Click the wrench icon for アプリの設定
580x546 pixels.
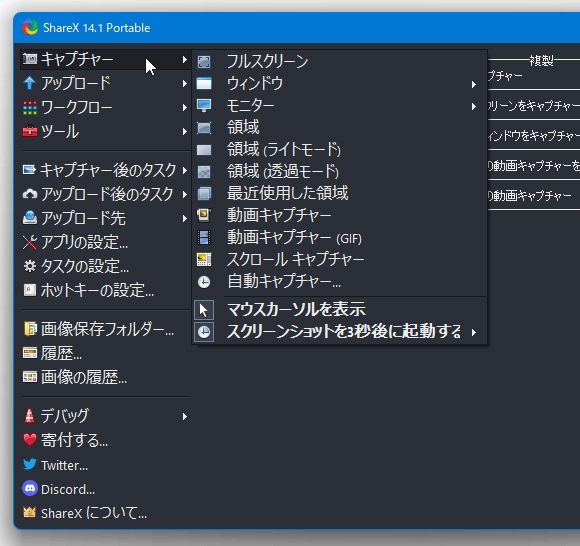coord(30,242)
